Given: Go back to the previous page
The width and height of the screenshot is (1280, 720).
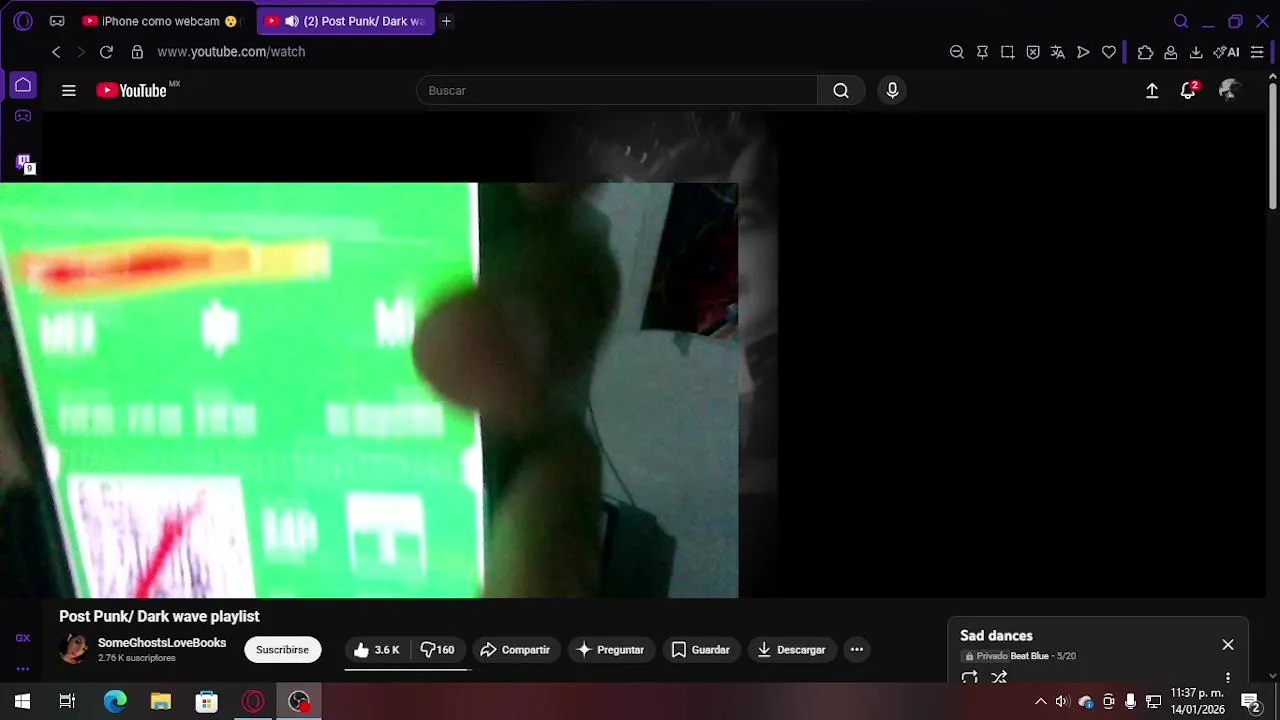Looking at the screenshot, I should tap(56, 52).
